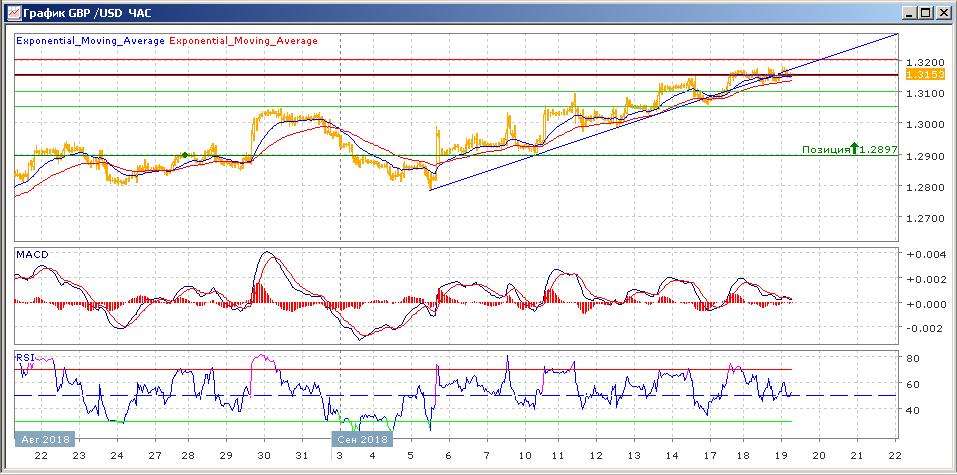The width and height of the screenshot is (957, 475).
Task: Click the +0.004 MACD scale label
Action: [x=923, y=255]
